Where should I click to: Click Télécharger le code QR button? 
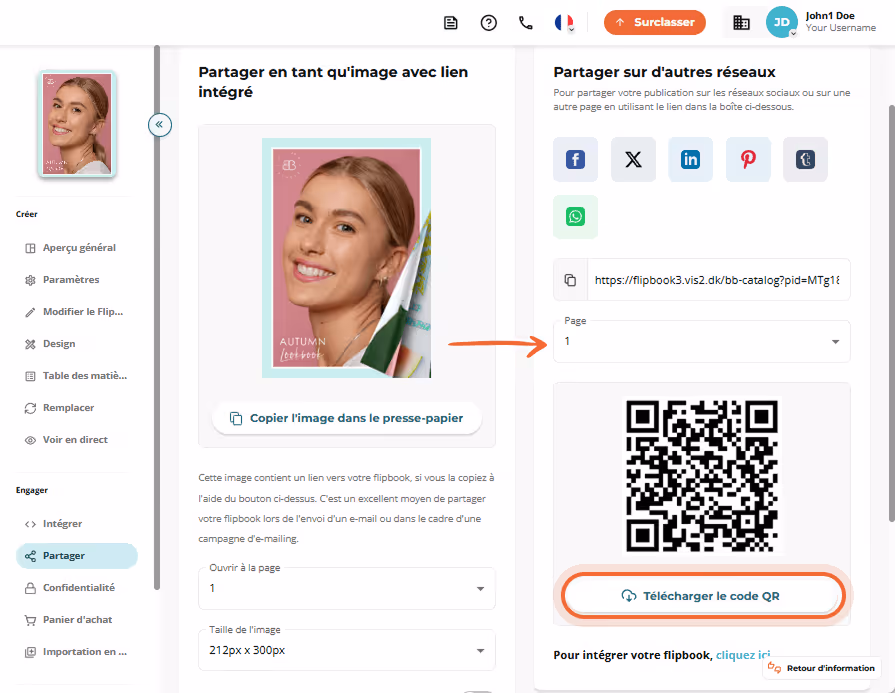(x=703, y=596)
